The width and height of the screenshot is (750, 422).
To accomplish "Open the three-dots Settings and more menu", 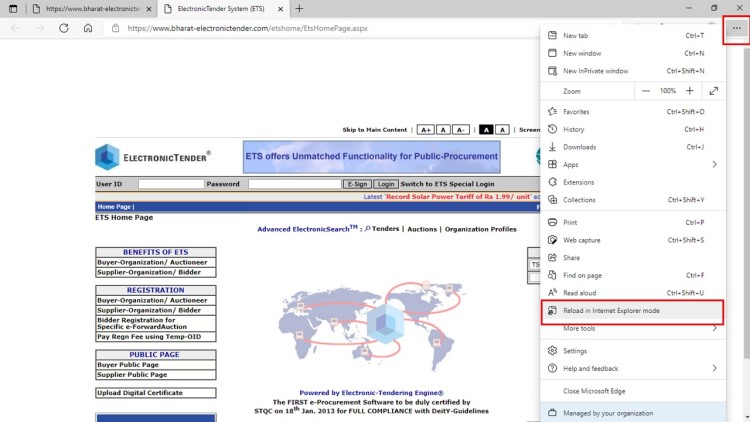I will [x=736, y=28].
